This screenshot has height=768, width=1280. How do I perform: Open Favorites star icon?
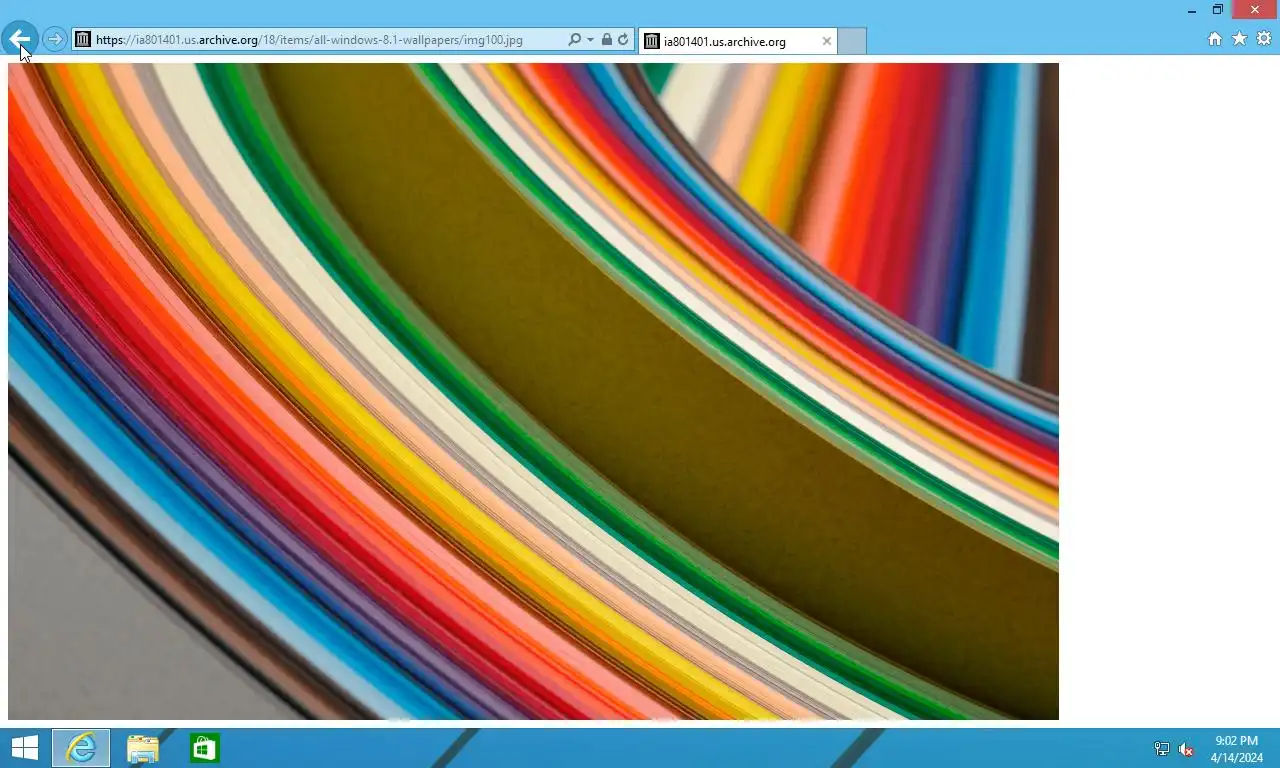(x=1239, y=39)
